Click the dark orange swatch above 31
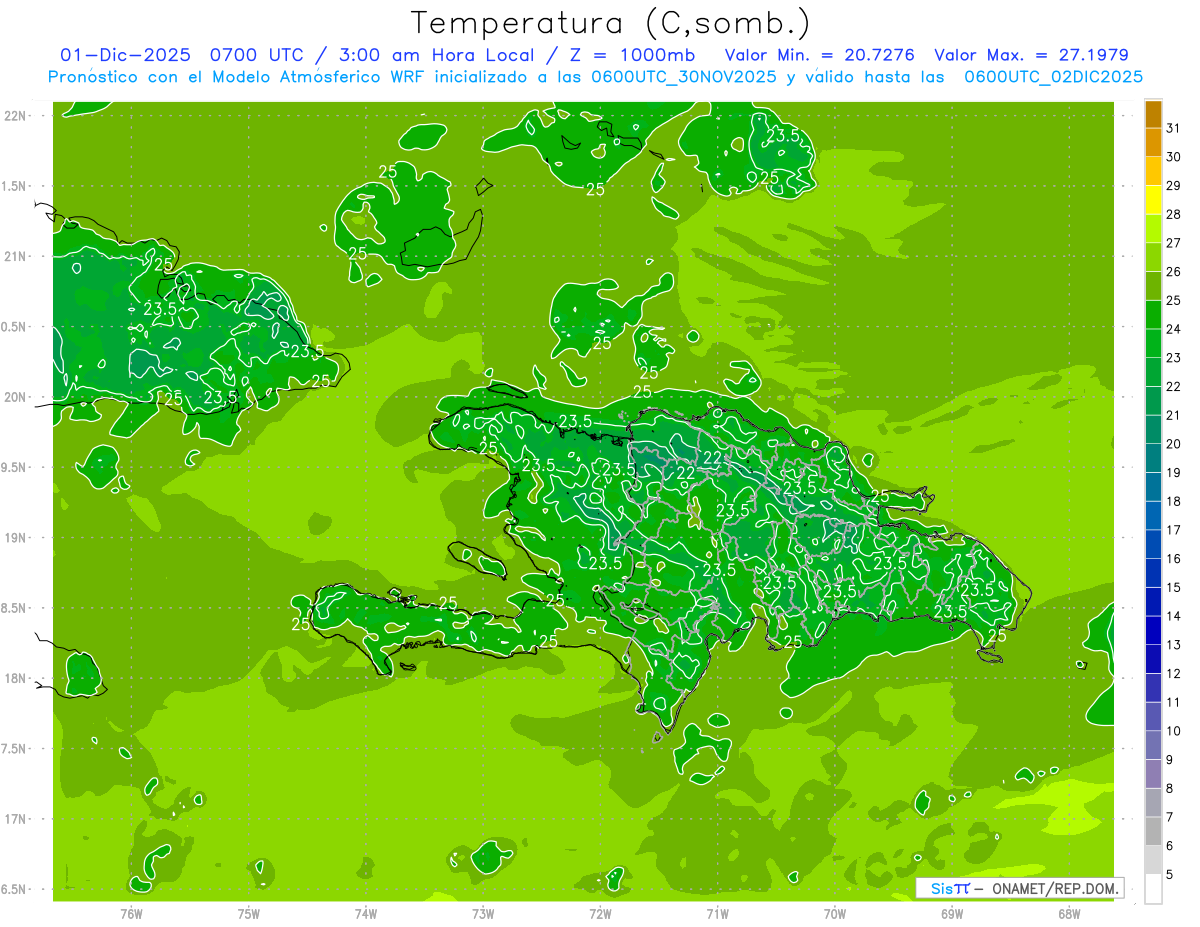 coord(1153,114)
